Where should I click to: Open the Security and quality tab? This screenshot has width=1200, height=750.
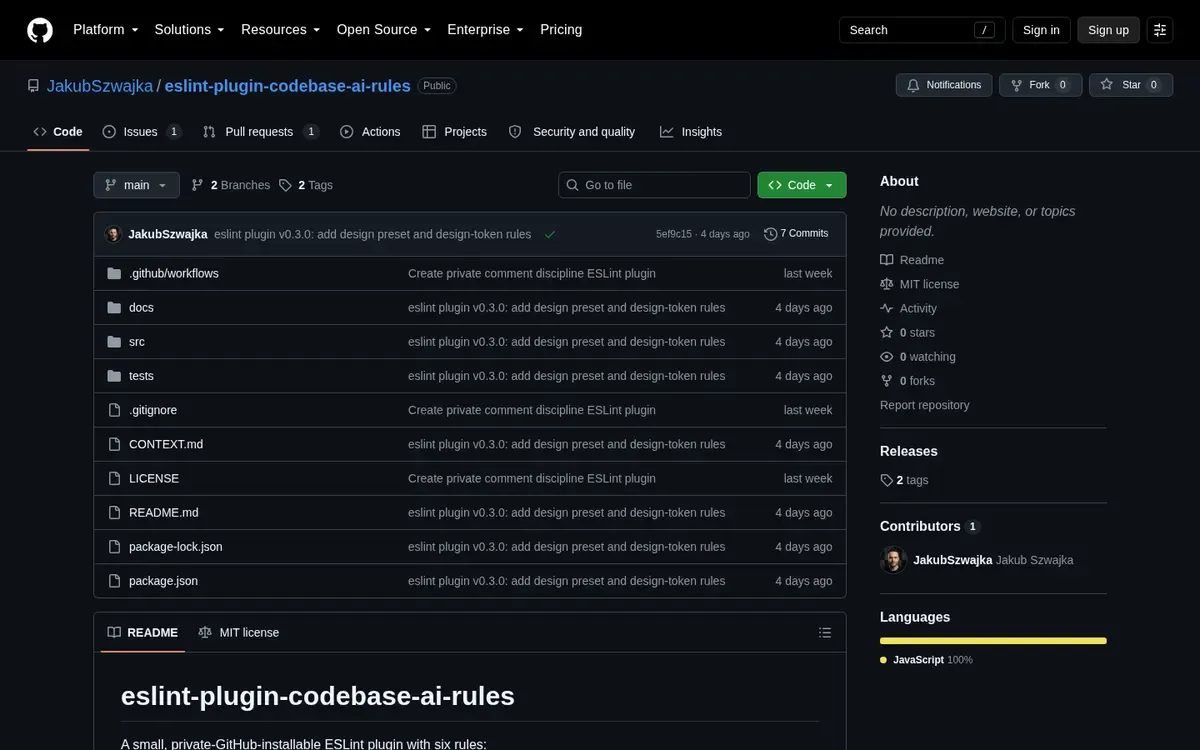(572, 132)
